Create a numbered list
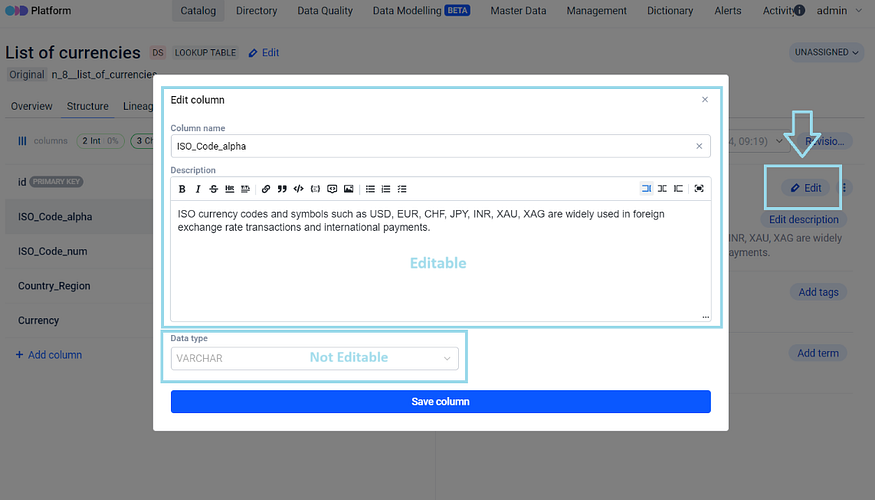This screenshot has height=500, width=875. tap(386, 188)
